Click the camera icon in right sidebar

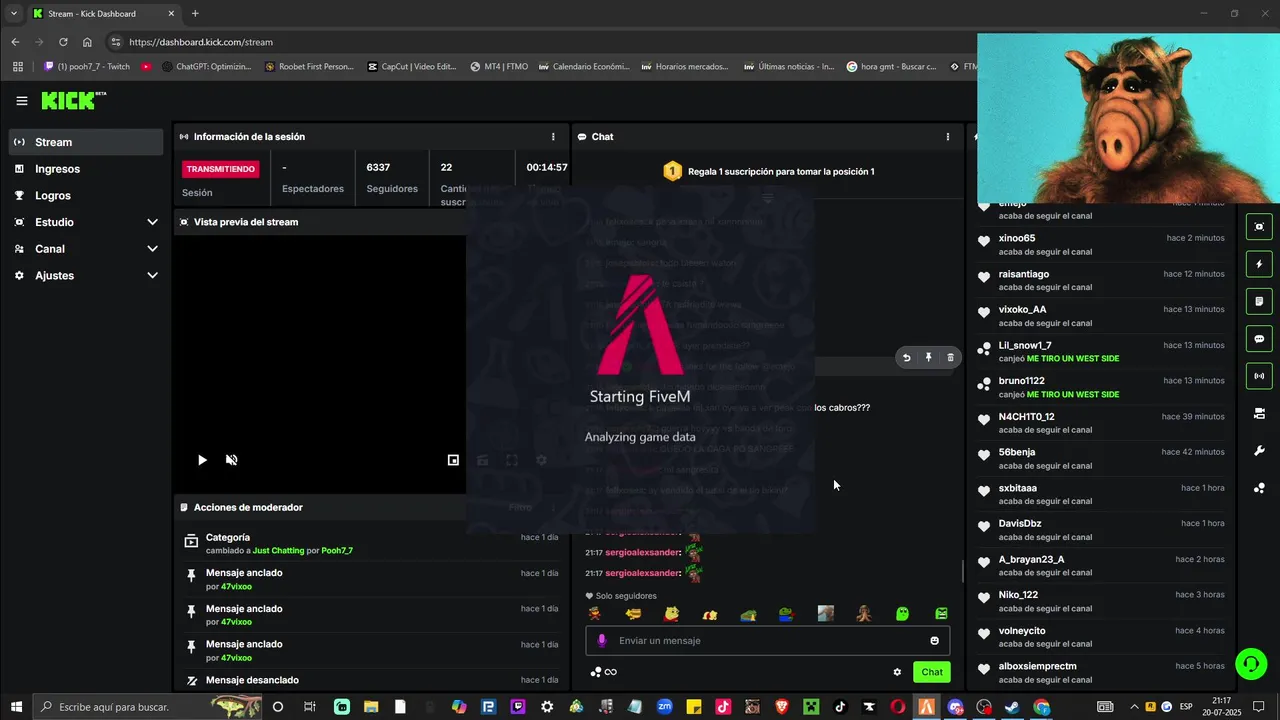point(1259,413)
